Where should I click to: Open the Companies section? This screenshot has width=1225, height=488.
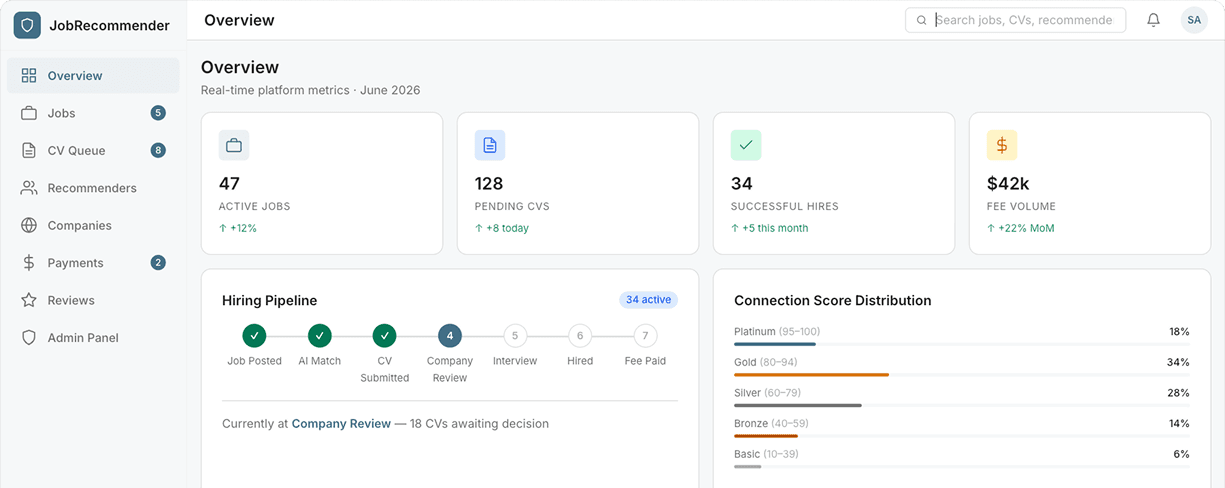(x=93, y=226)
